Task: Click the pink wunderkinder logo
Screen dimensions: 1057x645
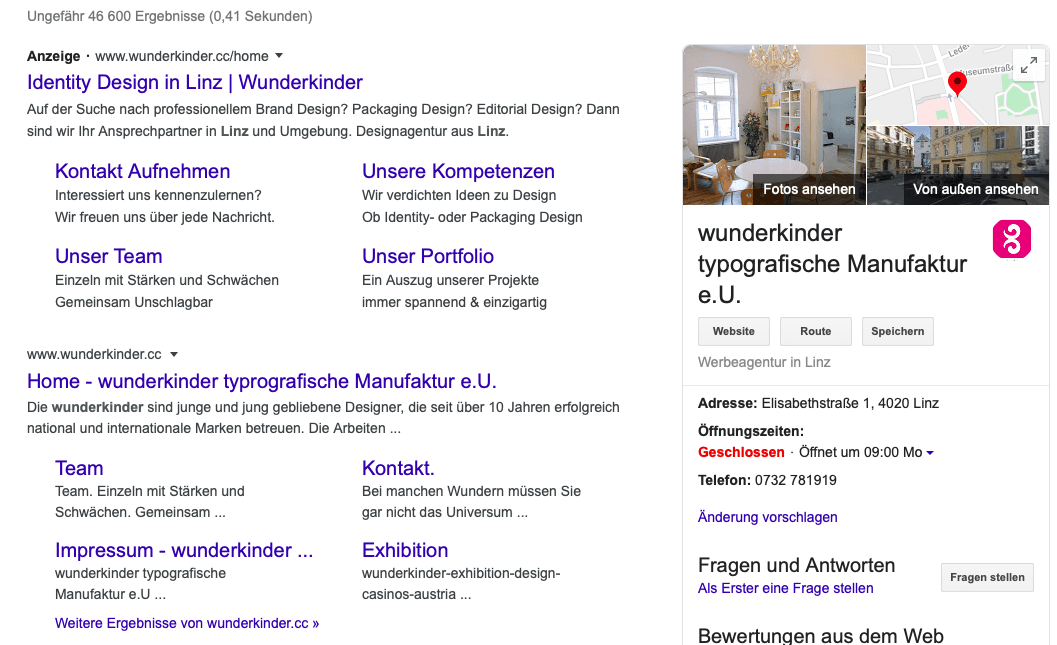Action: tap(1011, 239)
